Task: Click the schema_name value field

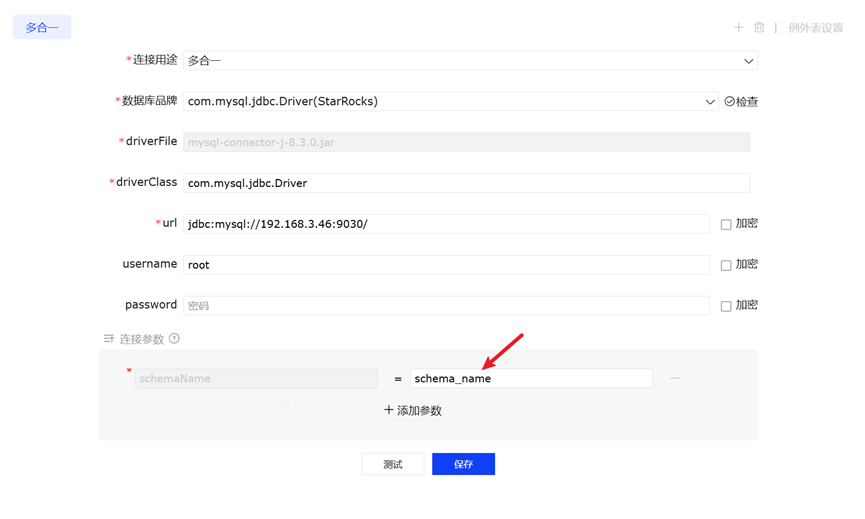Action: point(531,379)
